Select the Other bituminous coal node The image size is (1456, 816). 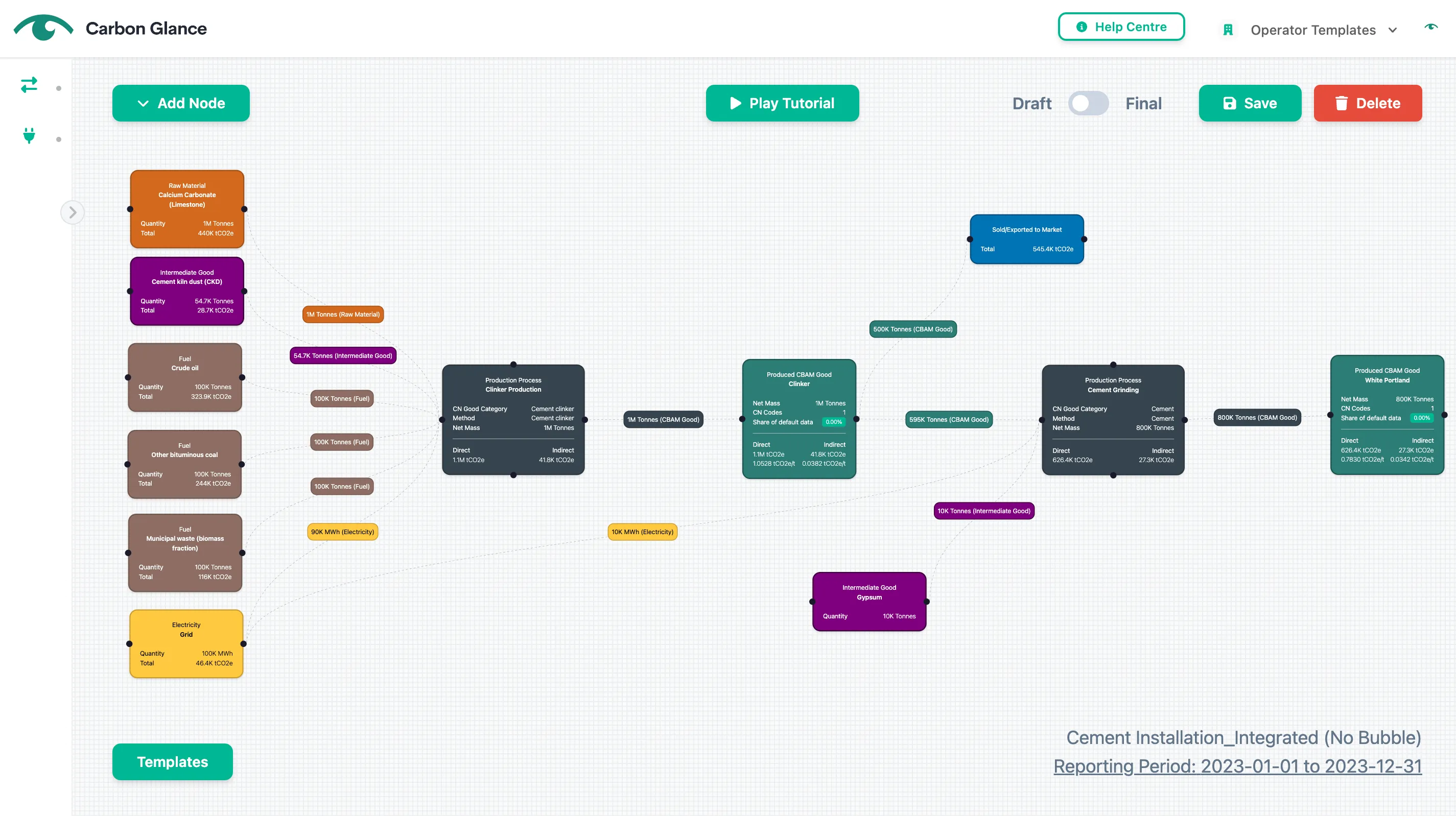pos(184,465)
